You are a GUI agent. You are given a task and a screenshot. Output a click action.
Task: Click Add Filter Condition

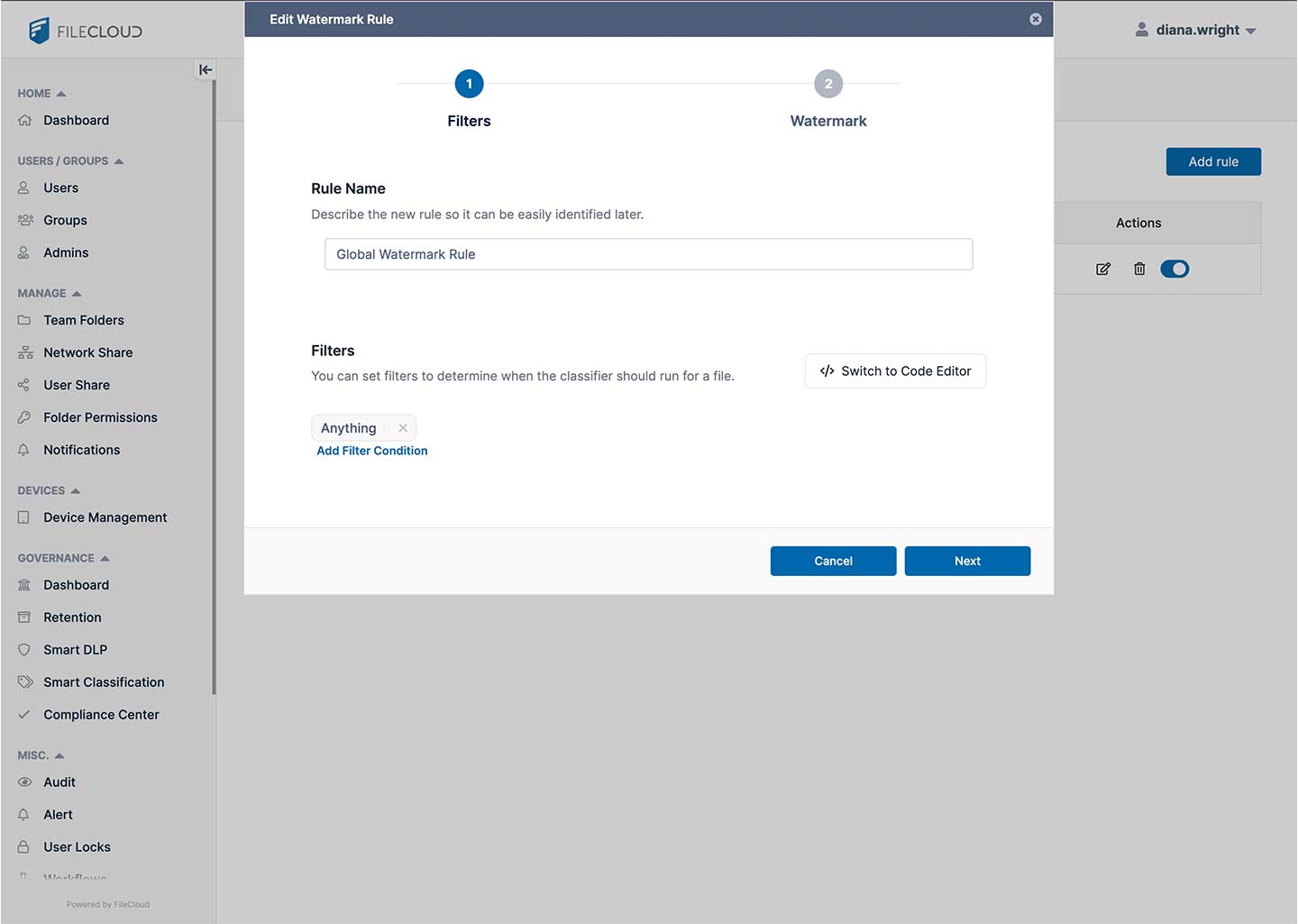pyautogui.click(x=371, y=451)
